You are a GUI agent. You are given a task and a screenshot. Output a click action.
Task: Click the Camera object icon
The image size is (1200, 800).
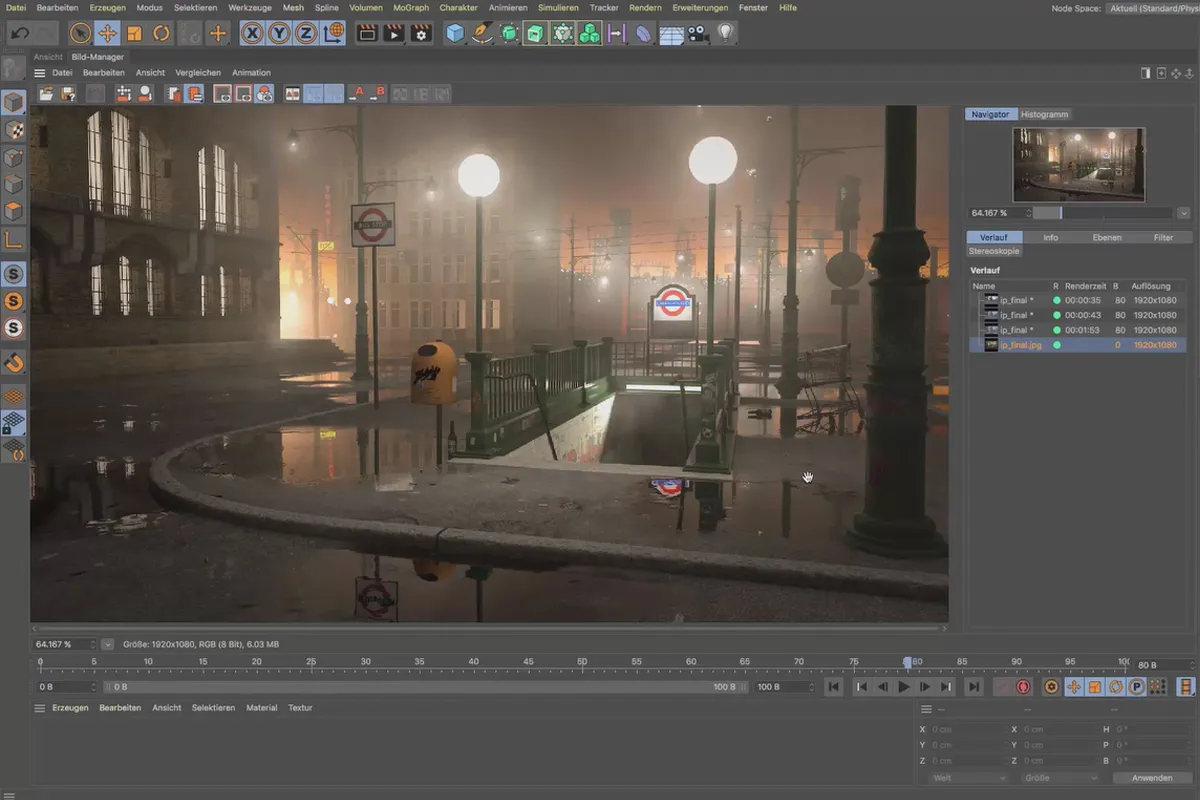point(698,33)
